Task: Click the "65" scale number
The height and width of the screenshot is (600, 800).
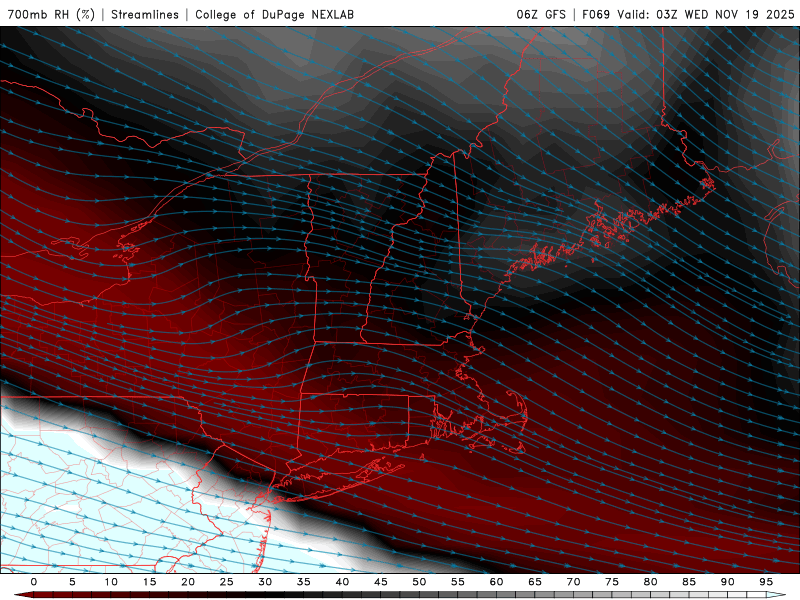Action: click(535, 582)
